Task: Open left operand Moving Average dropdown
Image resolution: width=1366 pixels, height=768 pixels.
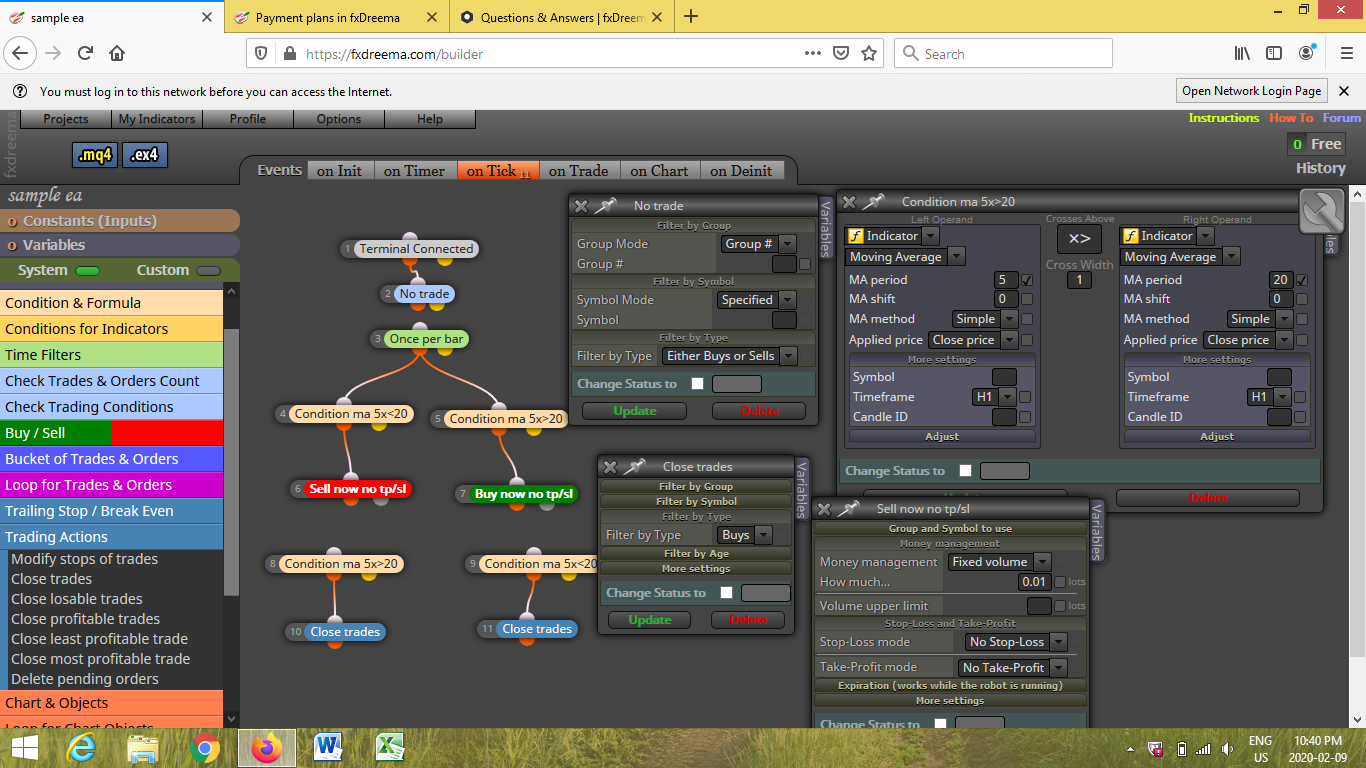Action: pos(906,257)
